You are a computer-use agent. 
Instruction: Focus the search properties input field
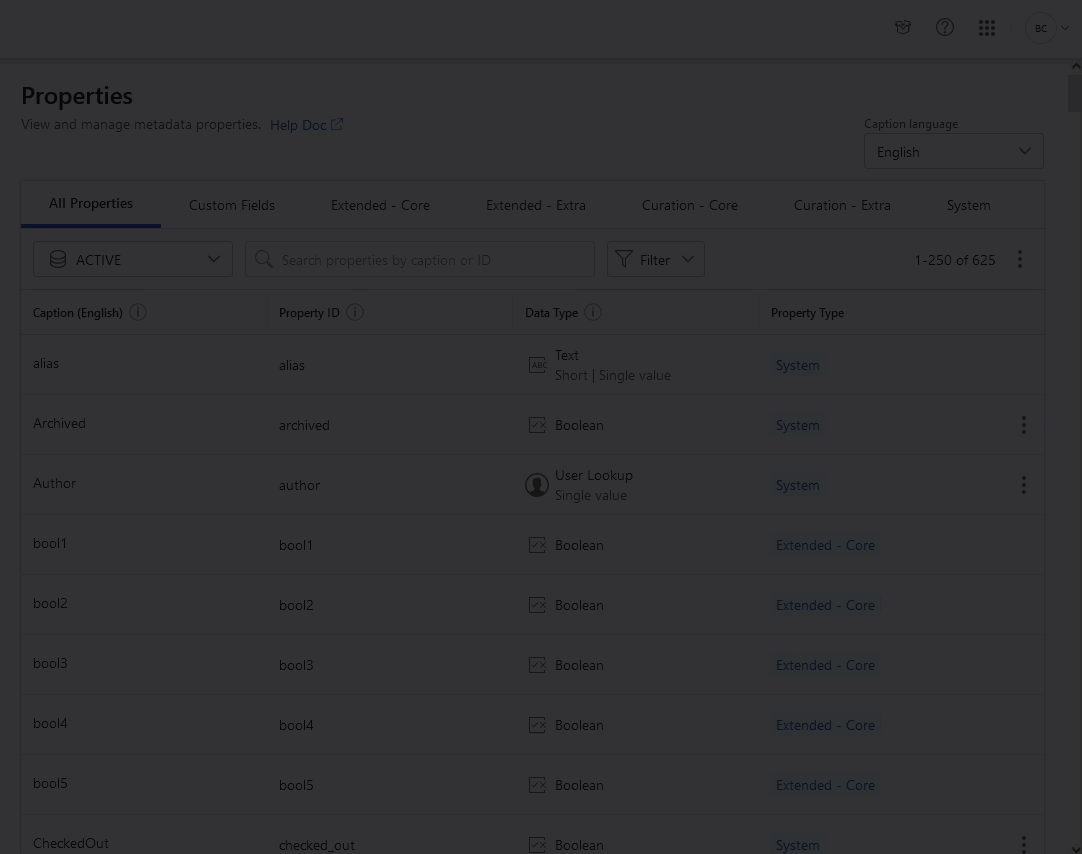pos(430,259)
